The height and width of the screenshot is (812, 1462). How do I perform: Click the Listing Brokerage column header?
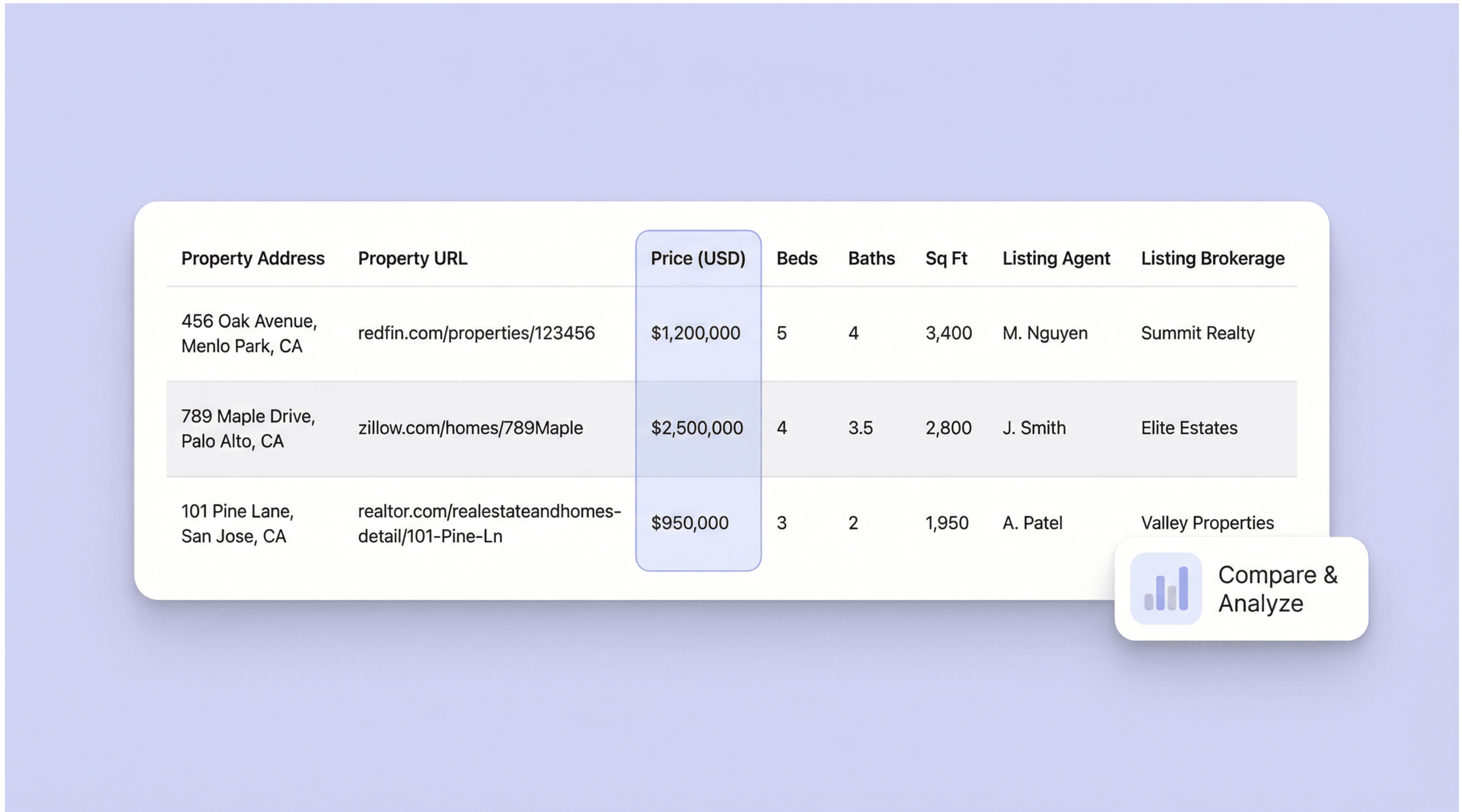click(1212, 259)
